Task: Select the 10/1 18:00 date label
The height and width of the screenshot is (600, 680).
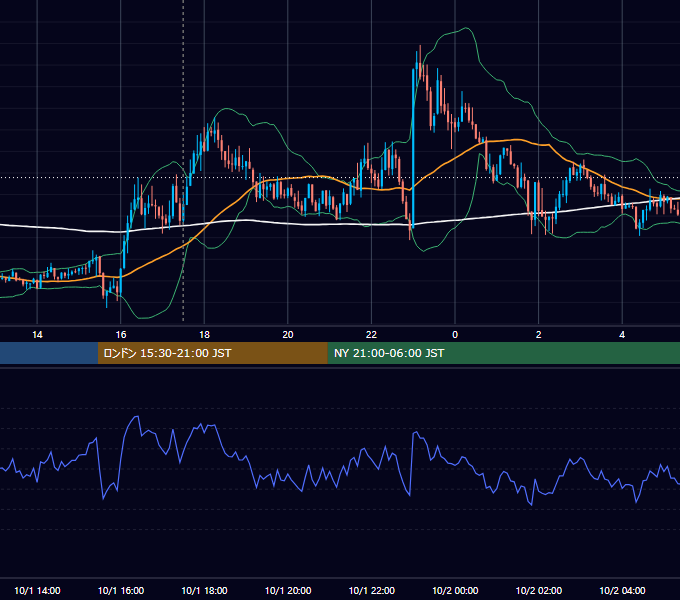Action: point(204,590)
